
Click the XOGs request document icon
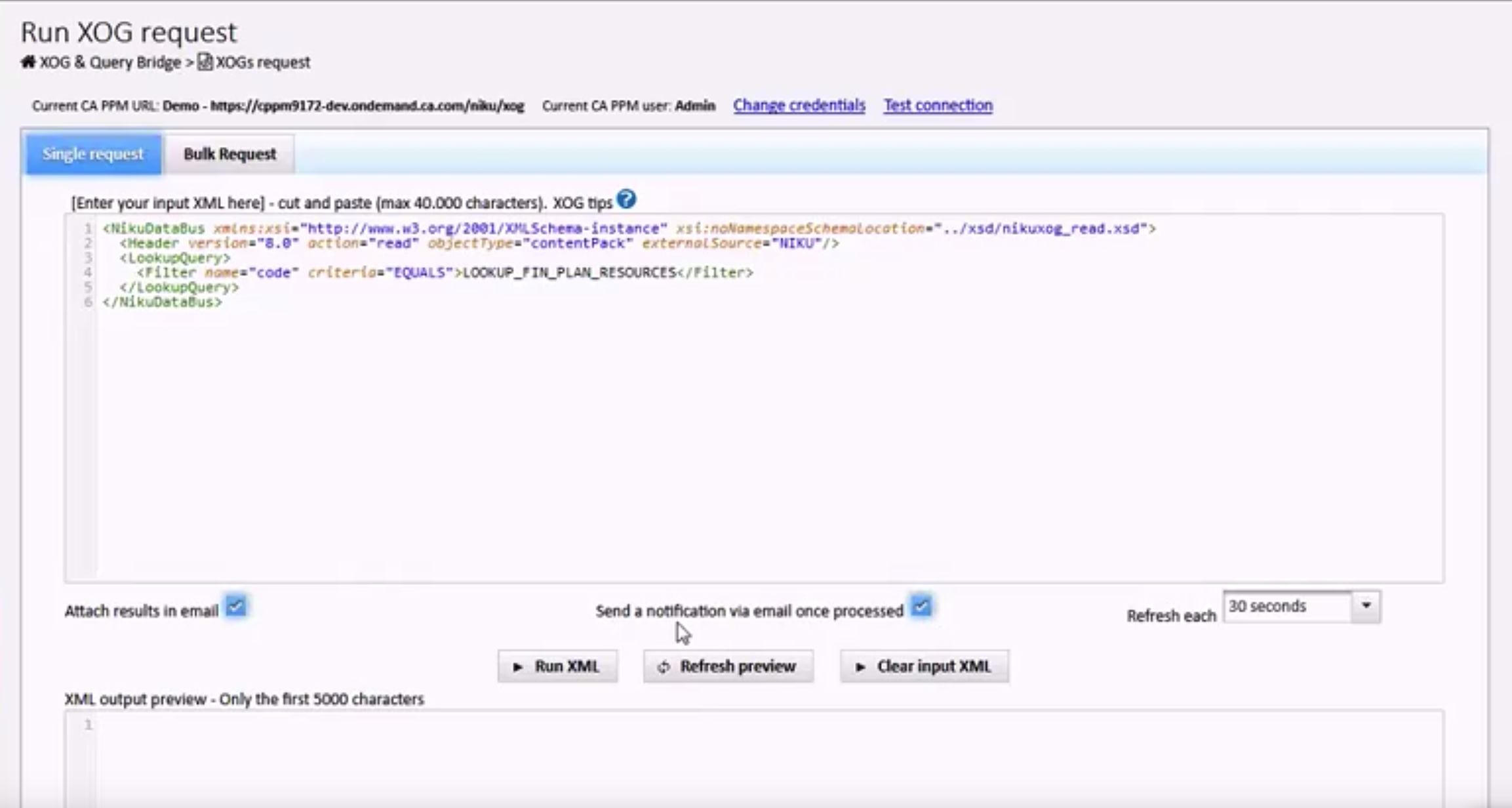(205, 62)
